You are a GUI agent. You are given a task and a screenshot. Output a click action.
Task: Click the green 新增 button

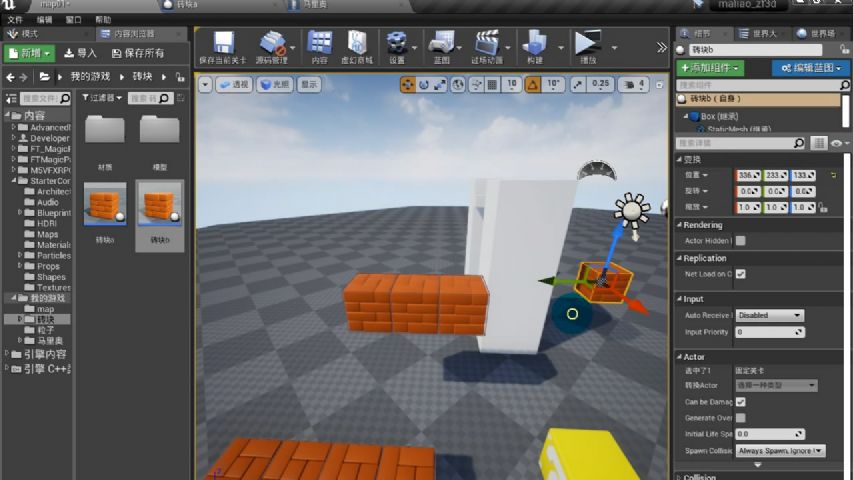coord(29,53)
